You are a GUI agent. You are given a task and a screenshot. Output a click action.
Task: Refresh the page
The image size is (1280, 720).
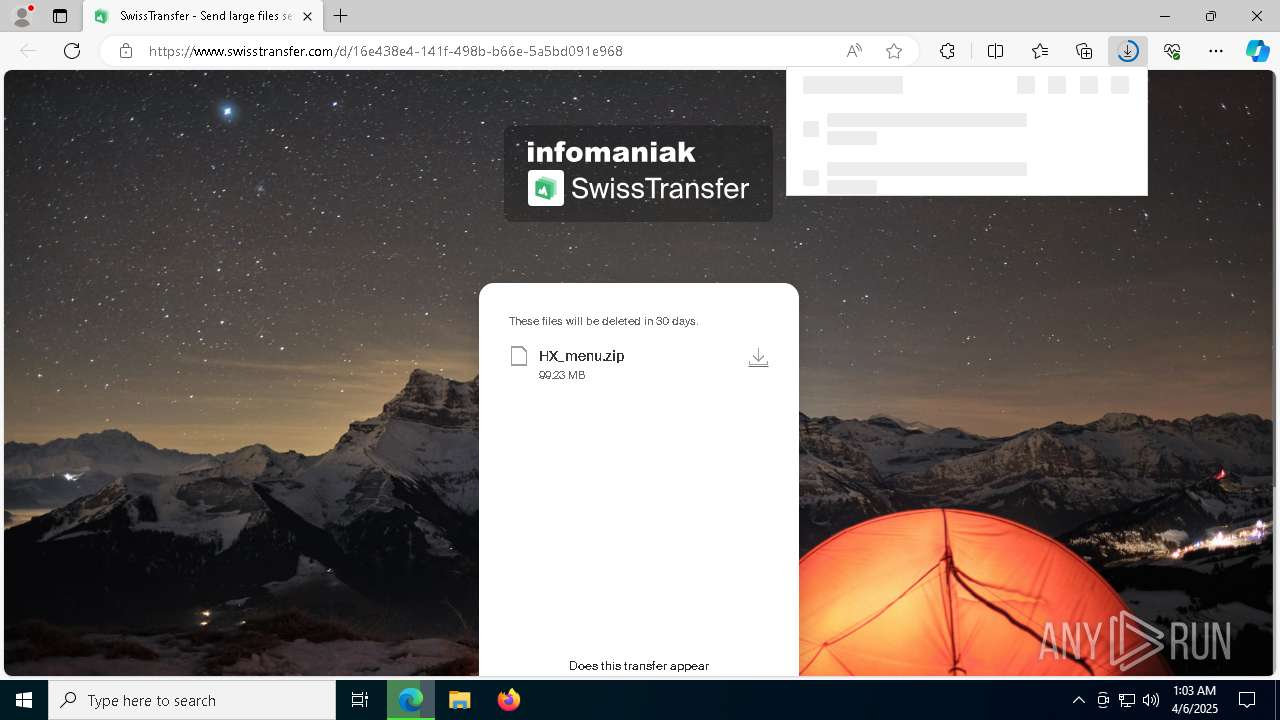point(72,51)
